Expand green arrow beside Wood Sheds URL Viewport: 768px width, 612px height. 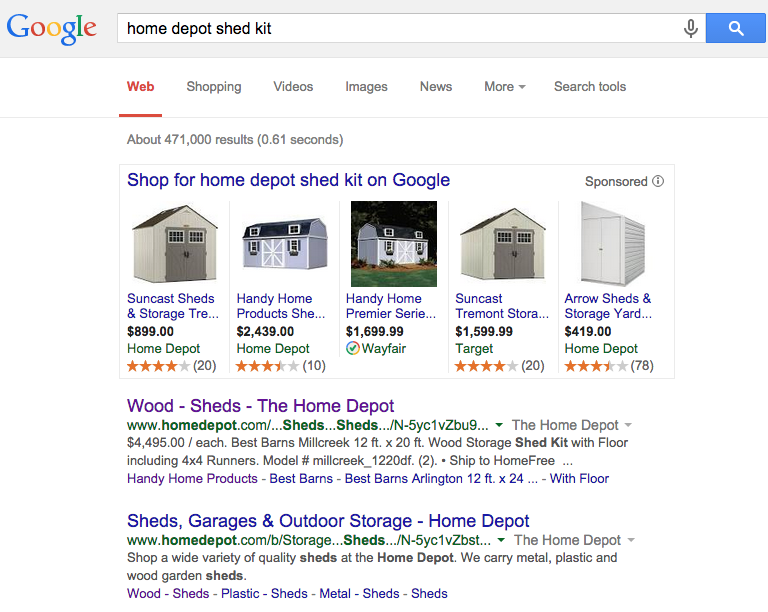(499, 425)
